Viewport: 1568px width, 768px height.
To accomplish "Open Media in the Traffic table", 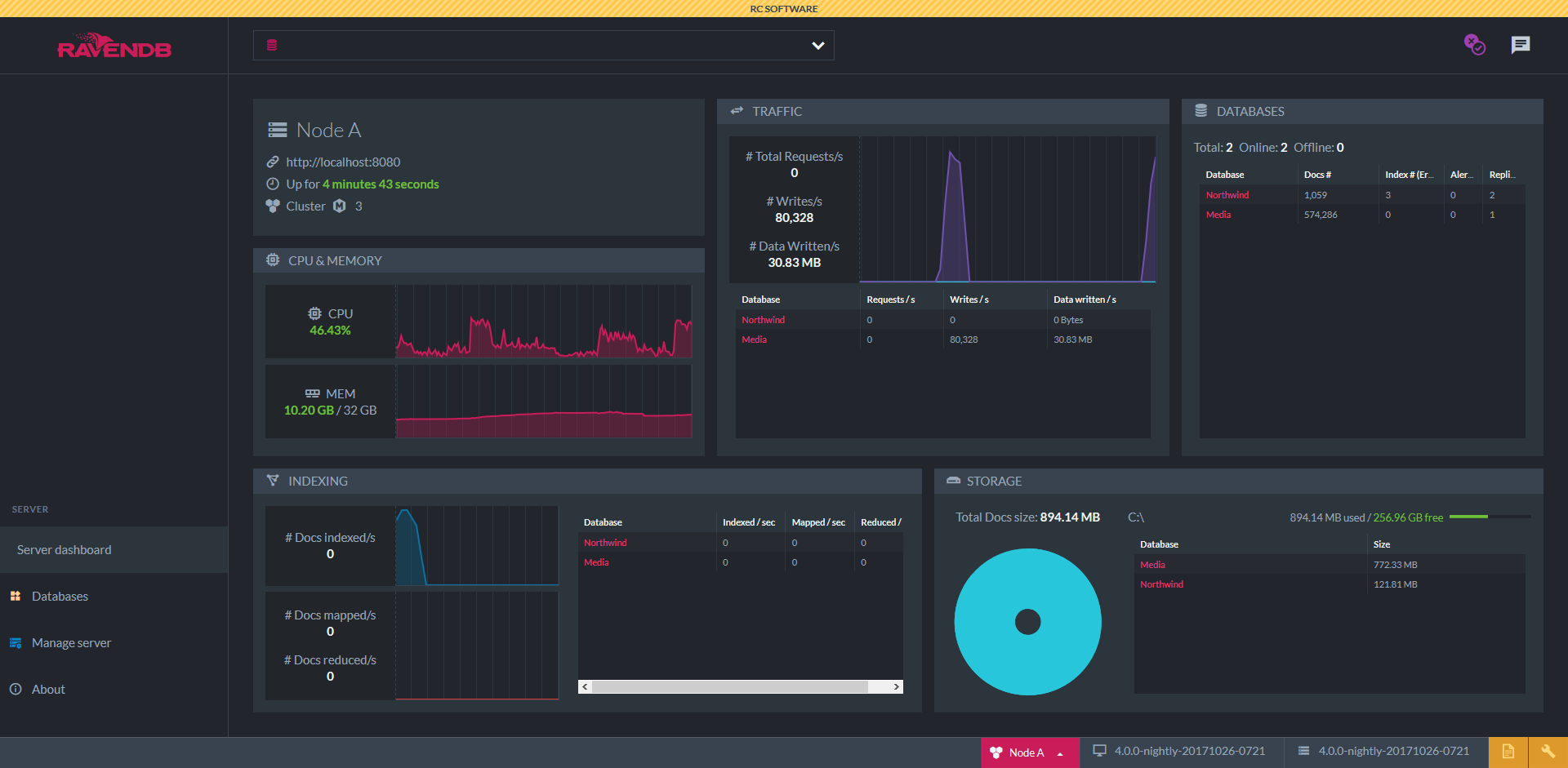I will [754, 340].
